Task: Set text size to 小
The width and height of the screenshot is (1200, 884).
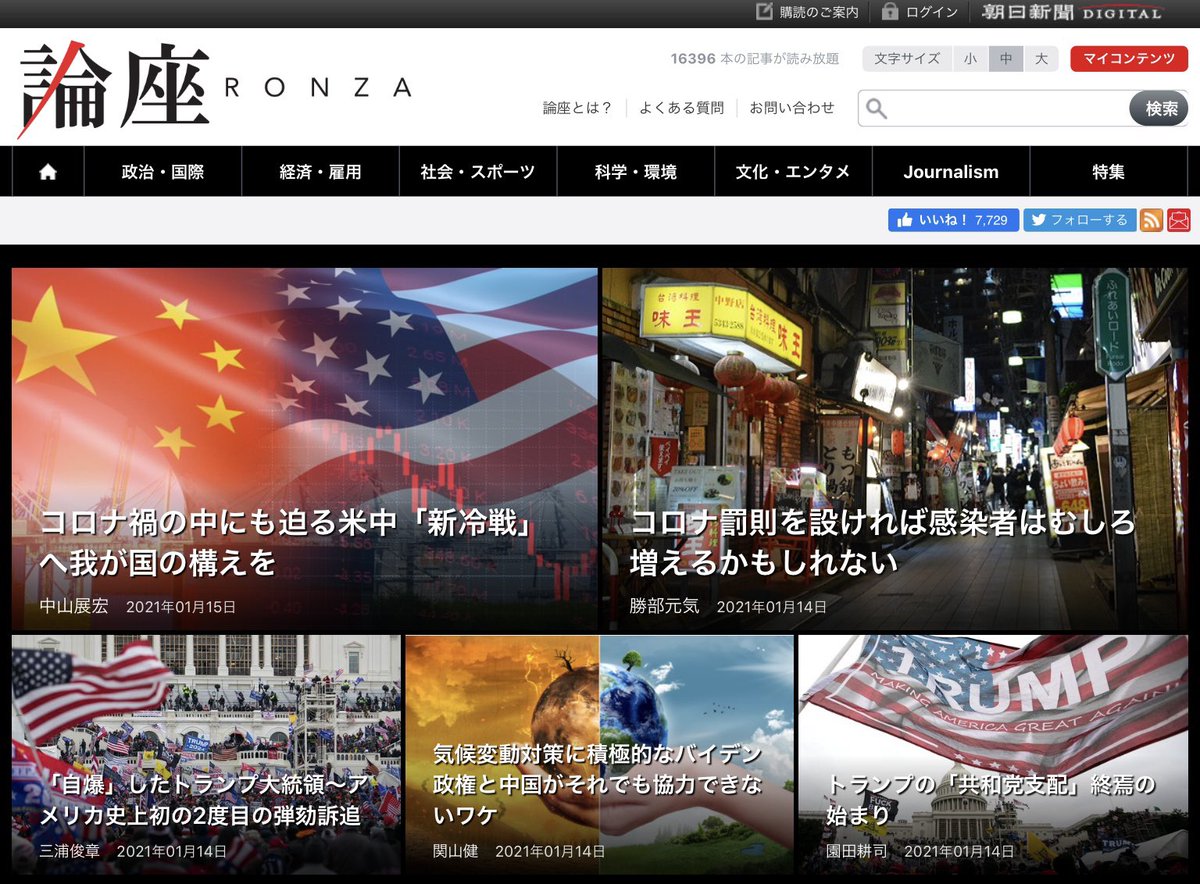Action: (x=970, y=59)
